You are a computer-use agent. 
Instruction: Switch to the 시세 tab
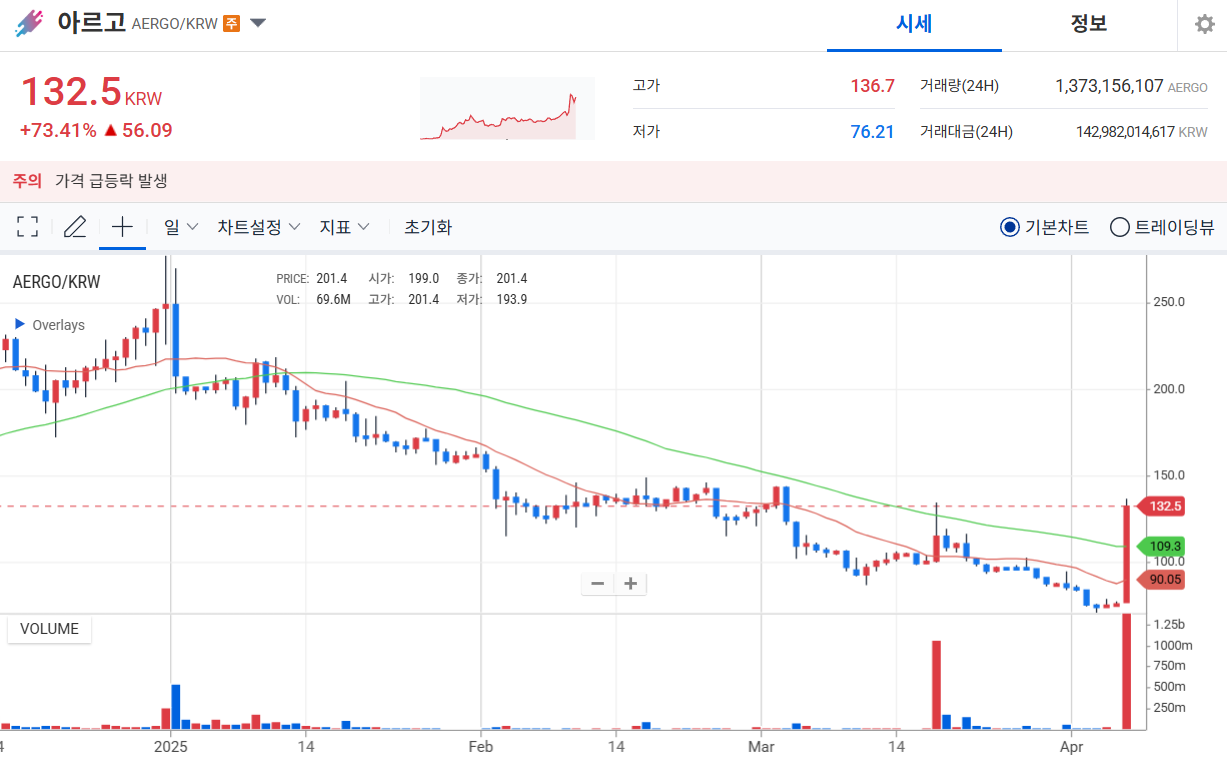point(914,24)
